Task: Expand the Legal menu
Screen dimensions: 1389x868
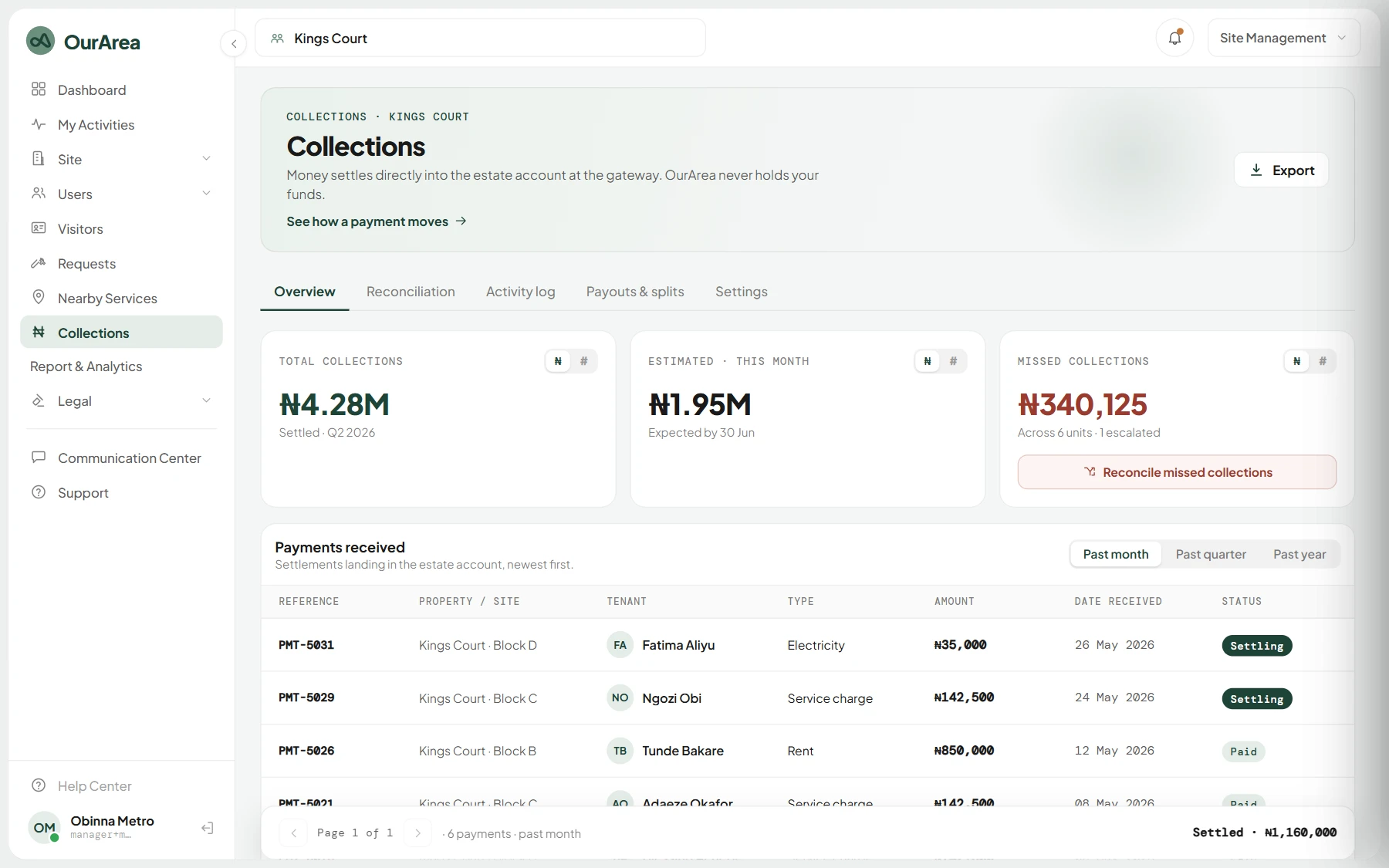Action: click(121, 400)
